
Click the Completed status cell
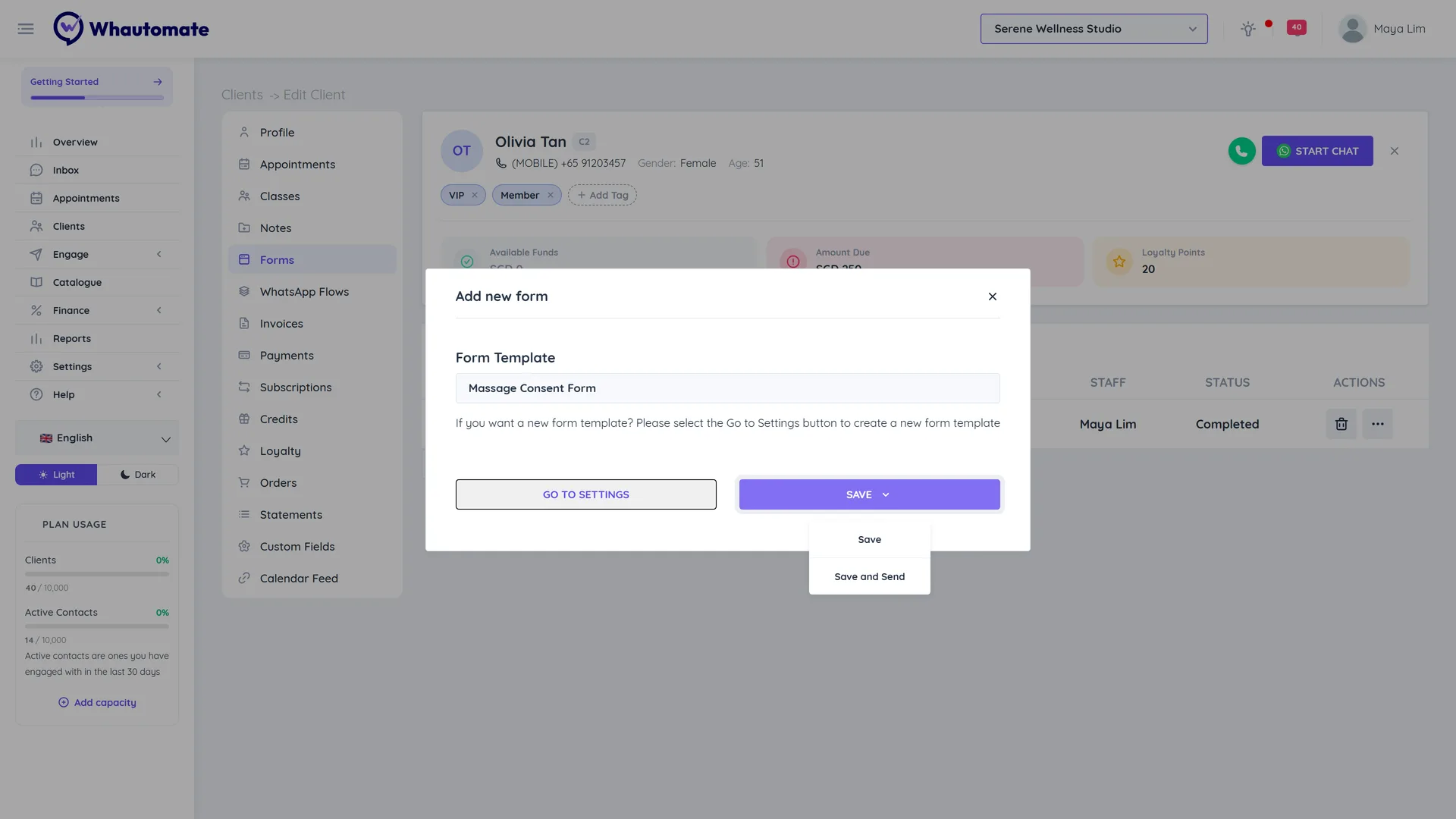coord(1227,425)
